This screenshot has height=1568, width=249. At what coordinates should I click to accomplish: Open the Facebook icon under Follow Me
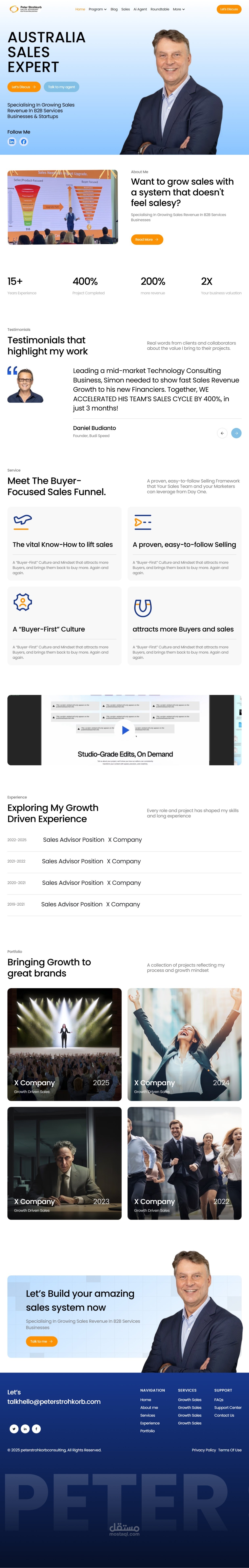tap(24, 142)
